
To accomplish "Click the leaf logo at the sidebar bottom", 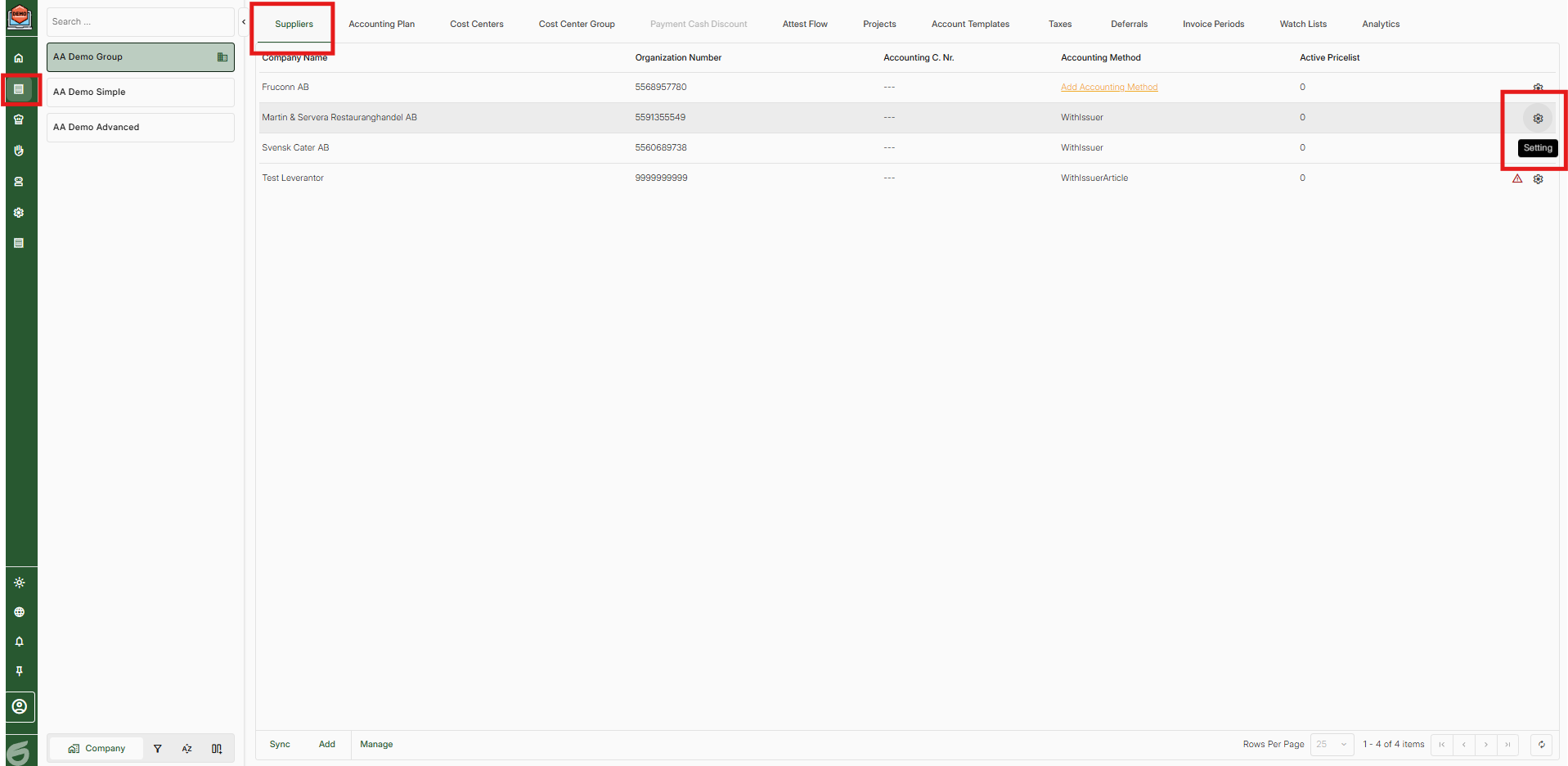I will (x=18, y=751).
